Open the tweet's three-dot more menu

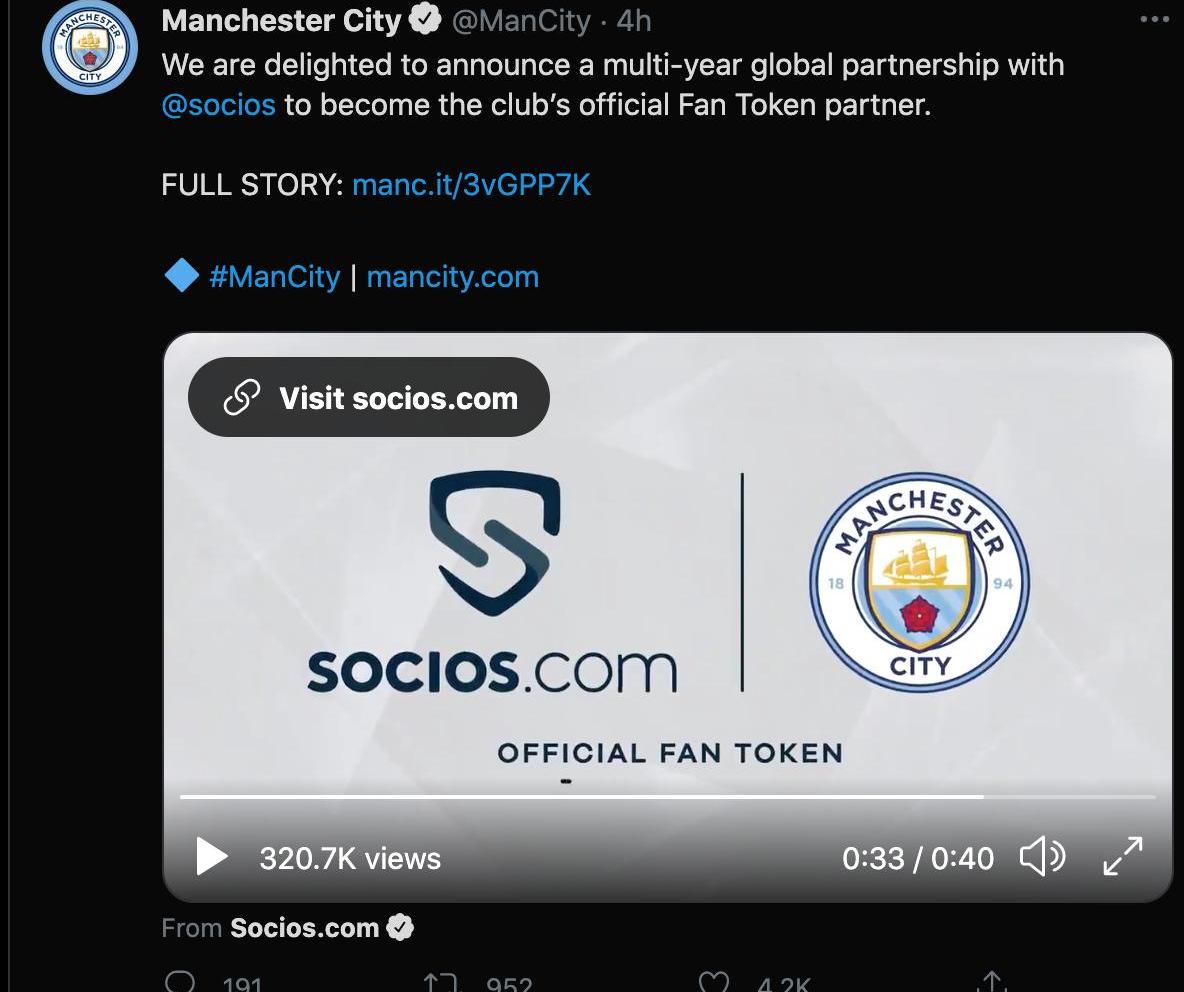pos(1155,20)
